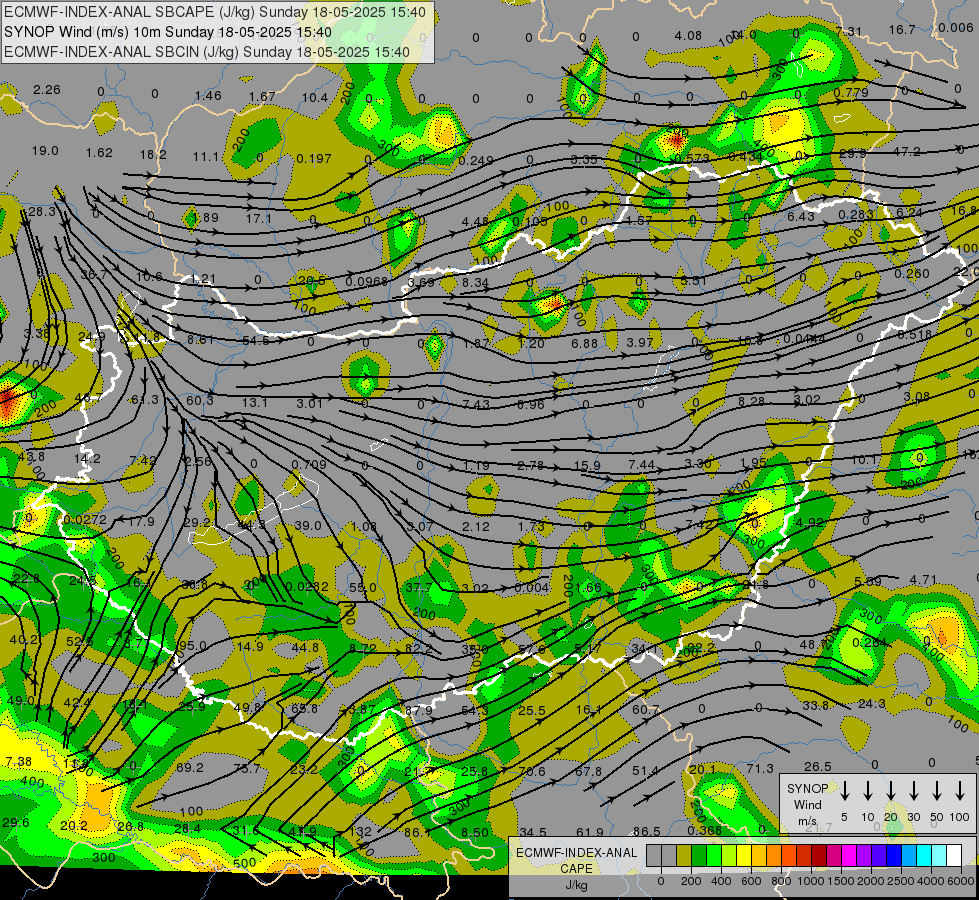979x900 pixels.
Task: Choose the pure blue swatch near 2500
Action: pos(895,855)
